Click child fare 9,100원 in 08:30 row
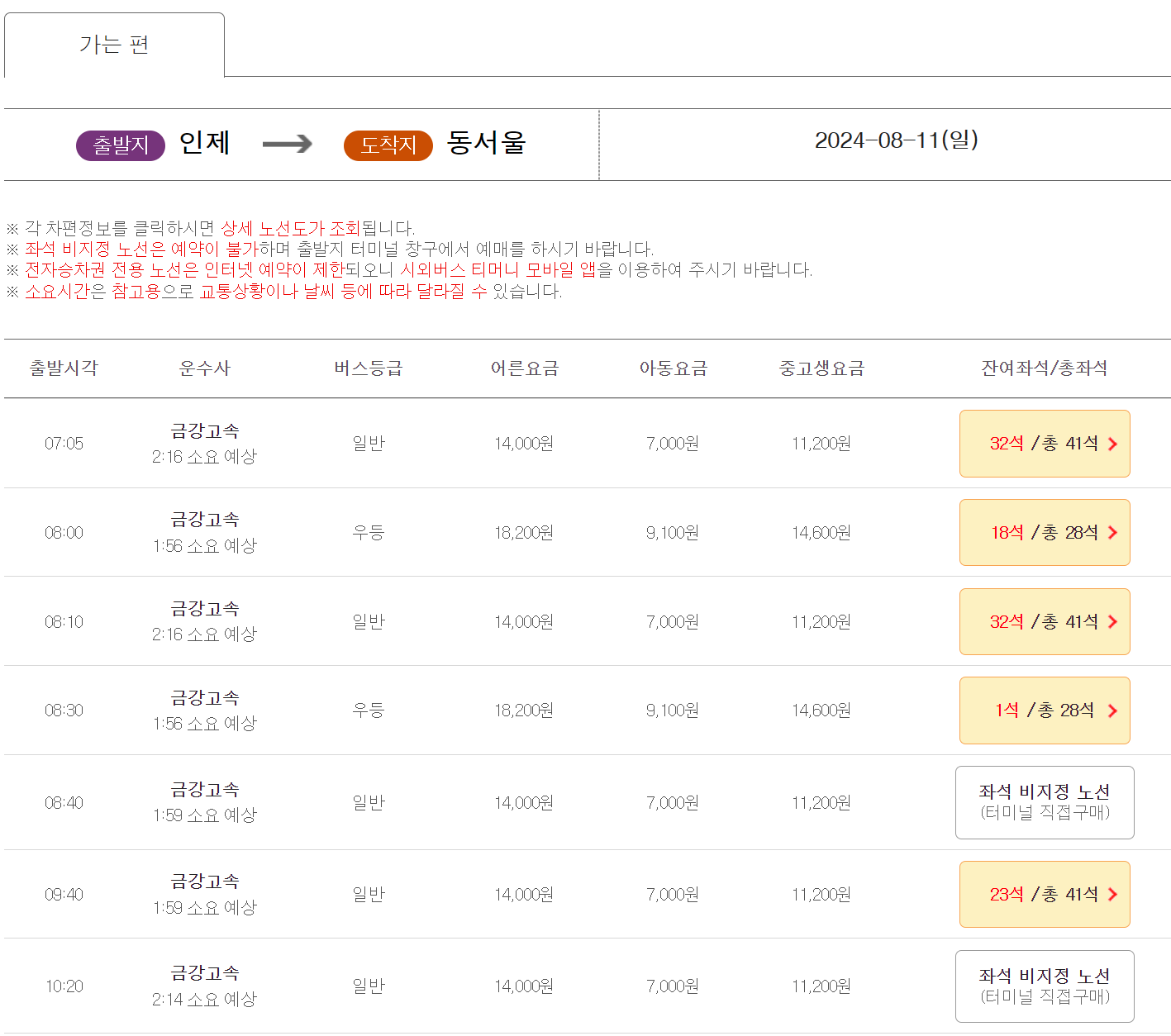The image size is (1171, 1036). 673,710
